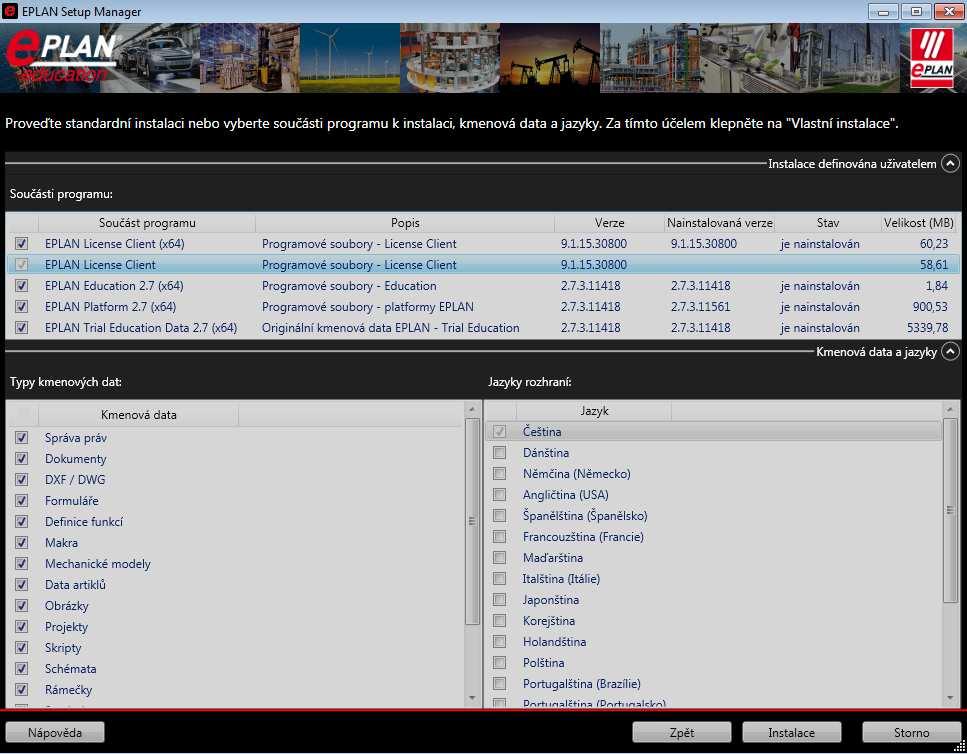This screenshot has height=754, width=967.
Task: Enable Polština language
Action: tap(500, 662)
